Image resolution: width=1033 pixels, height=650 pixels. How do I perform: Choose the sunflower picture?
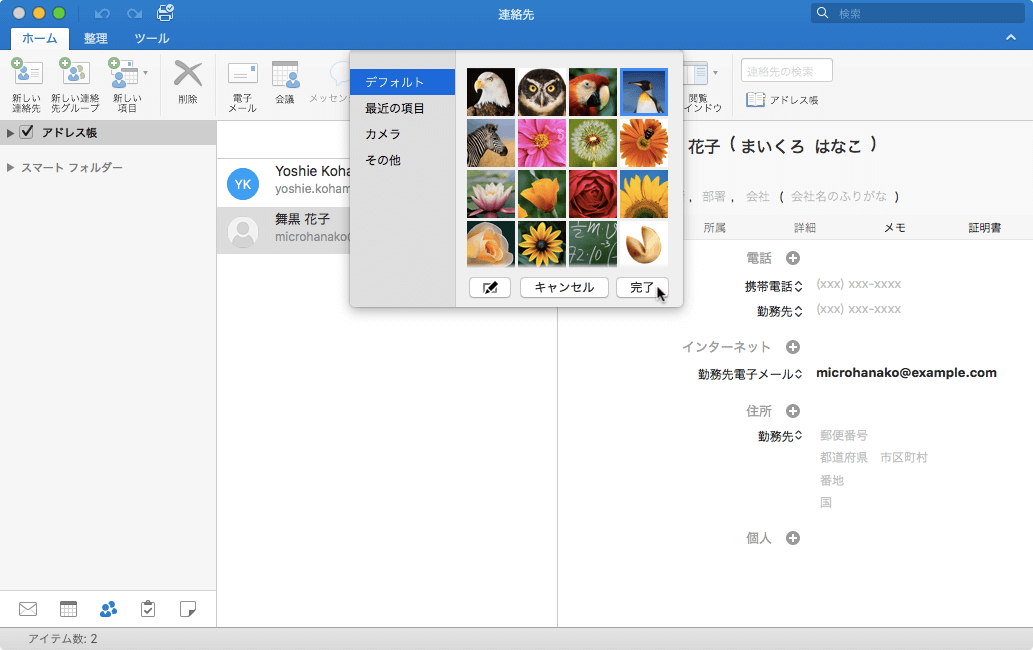(x=644, y=194)
